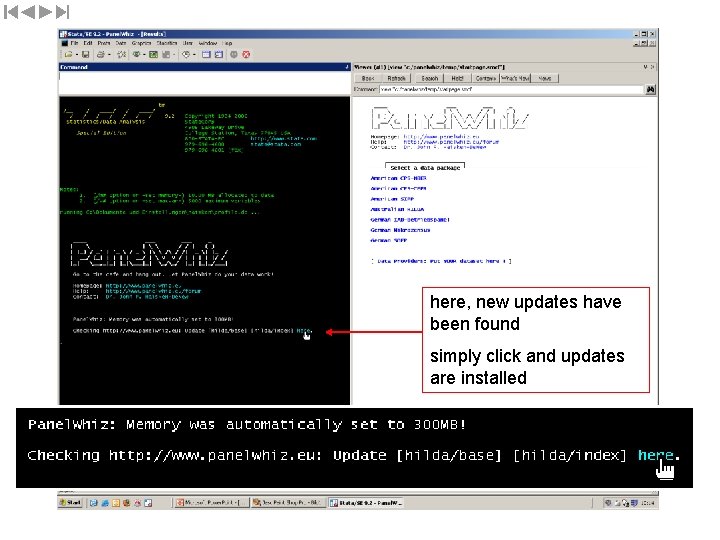Jump to the last slide control
The image size is (720, 540).
tap(62, 12)
